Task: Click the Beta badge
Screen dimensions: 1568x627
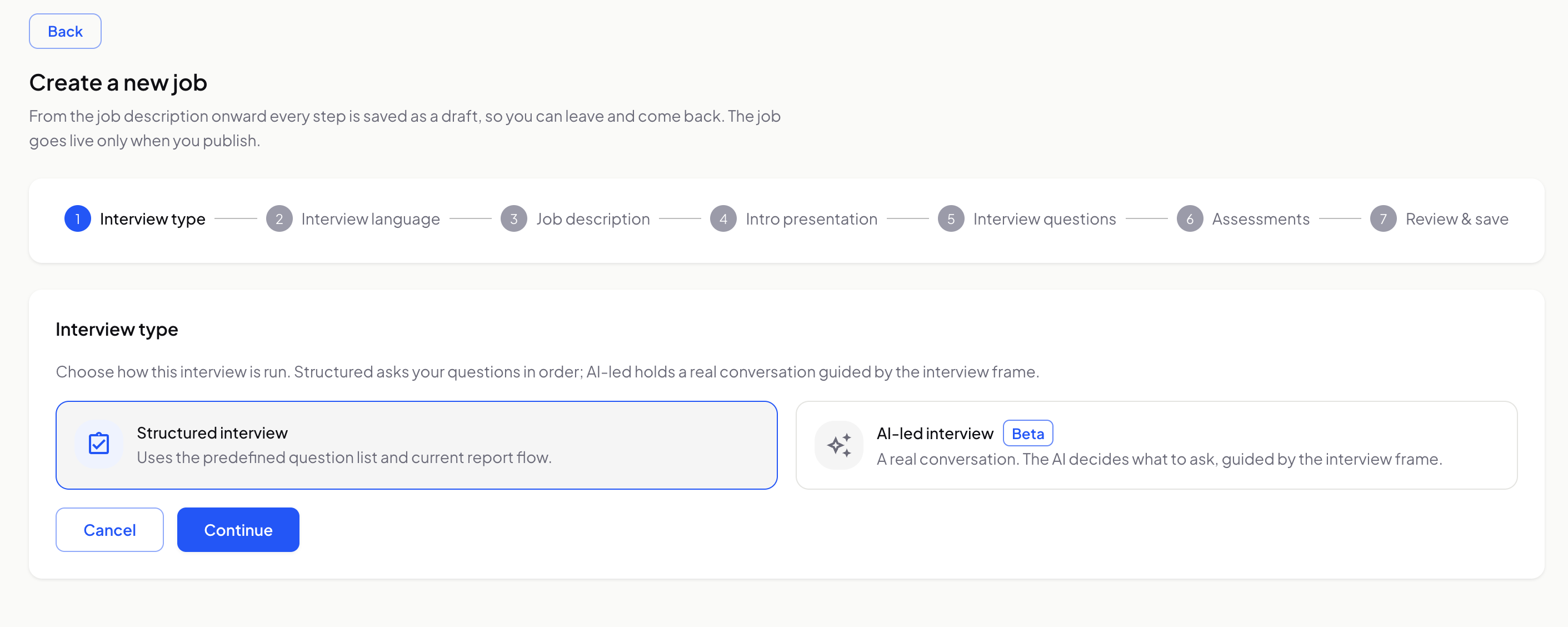Action: tap(1027, 434)
